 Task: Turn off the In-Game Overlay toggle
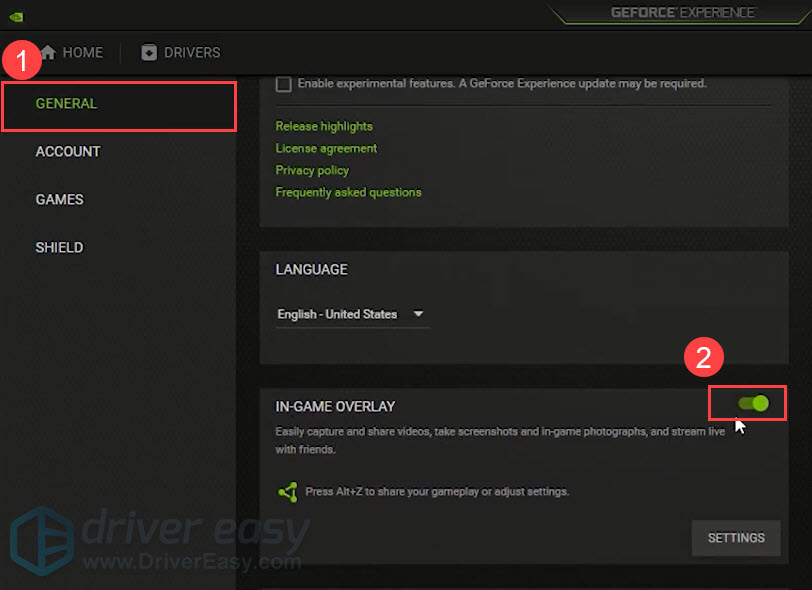[x=753, y=403]
